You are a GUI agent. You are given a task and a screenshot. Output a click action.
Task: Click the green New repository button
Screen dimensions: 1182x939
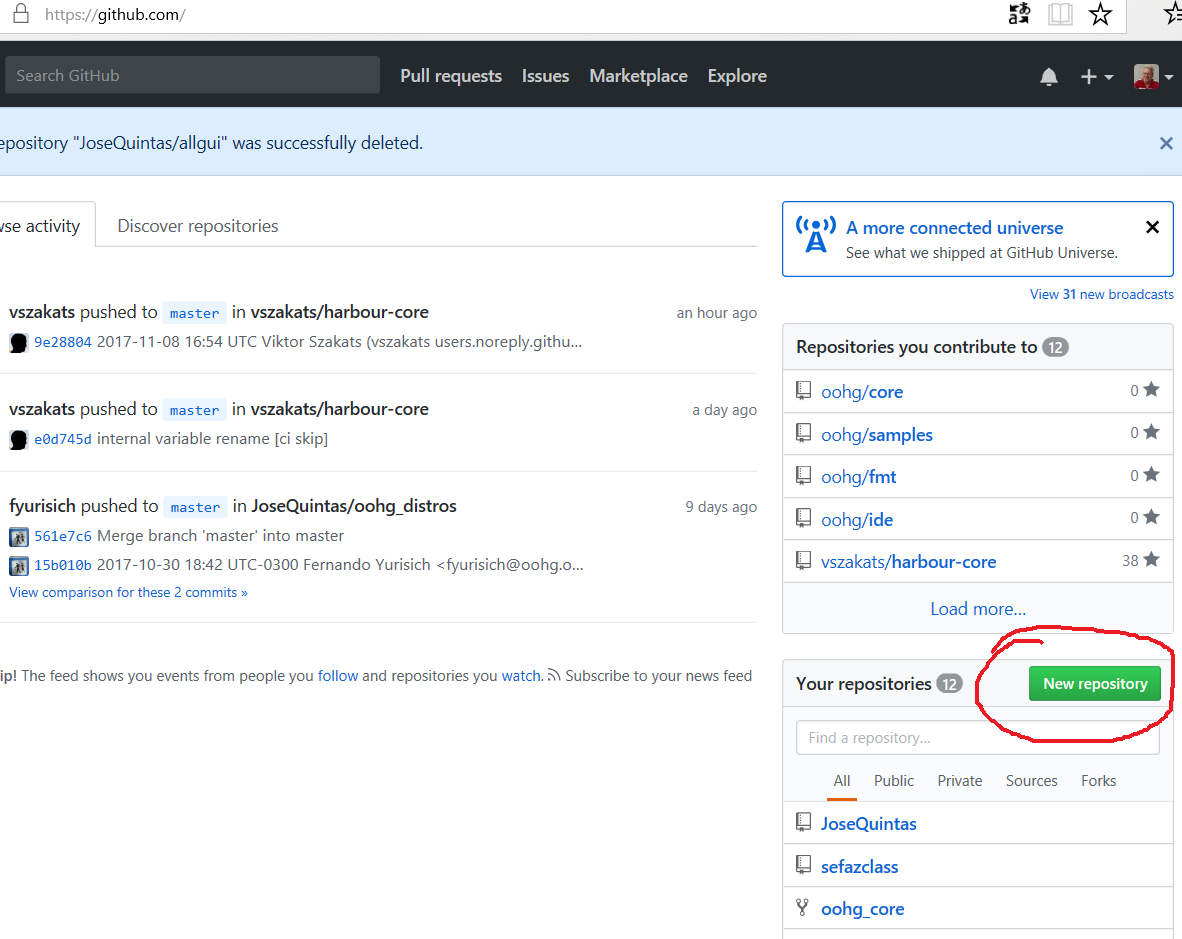tap(1094, 684)
